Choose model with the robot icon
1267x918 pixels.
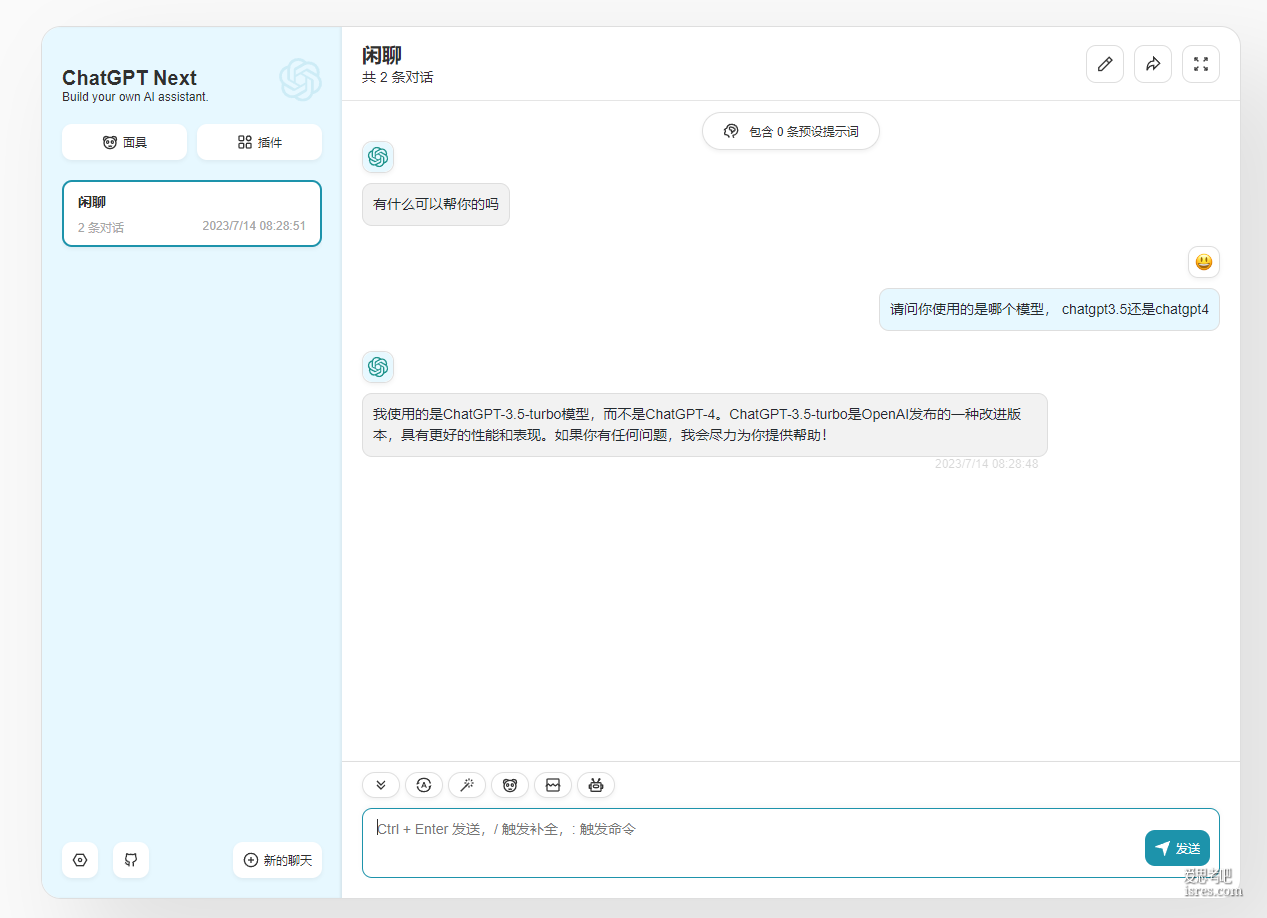click(596, 786)
